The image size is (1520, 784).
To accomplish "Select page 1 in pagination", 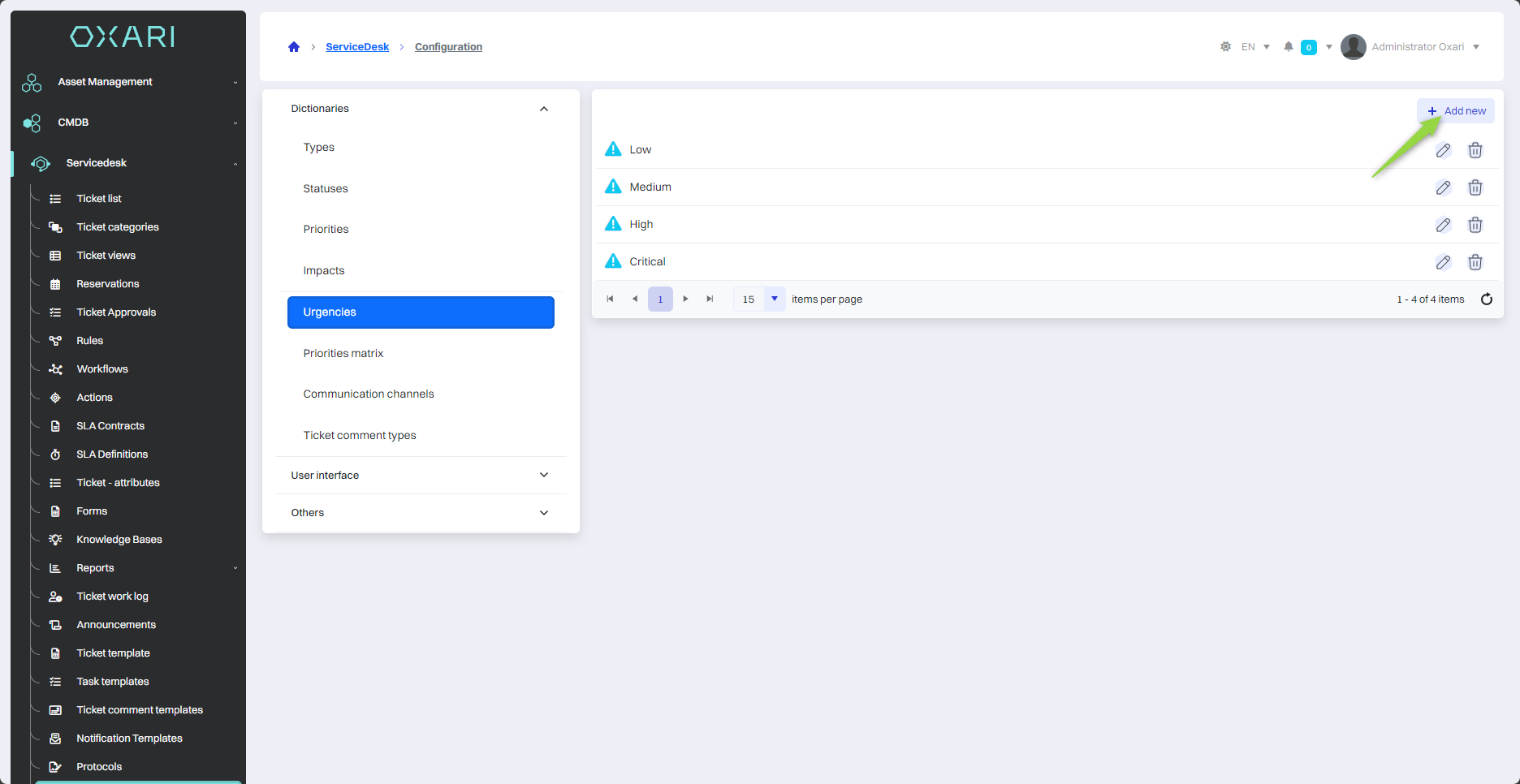I will (660, 299).
